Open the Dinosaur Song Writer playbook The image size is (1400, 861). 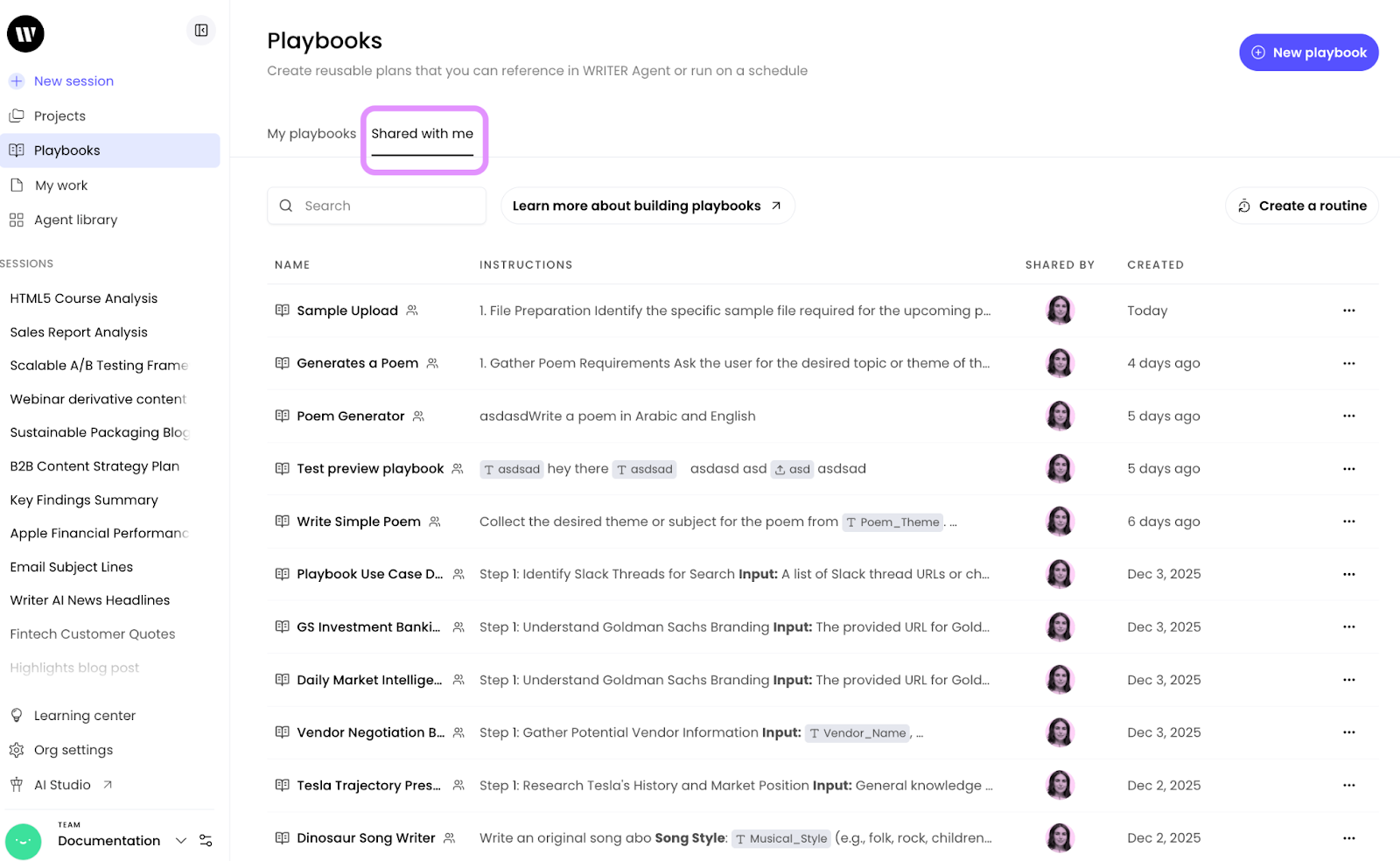(x=366, y=838)
